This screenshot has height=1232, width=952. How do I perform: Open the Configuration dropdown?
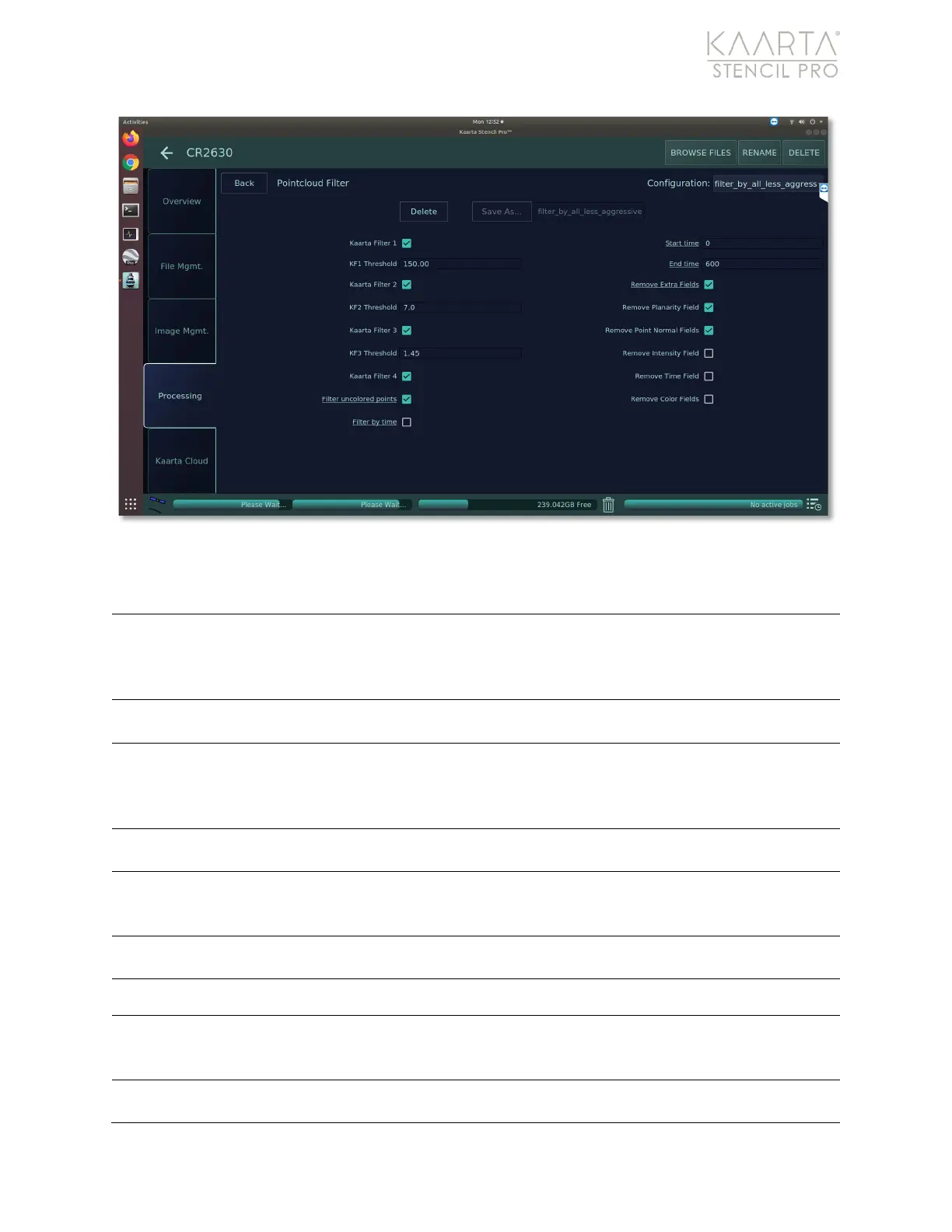click(x=766, y=184)
